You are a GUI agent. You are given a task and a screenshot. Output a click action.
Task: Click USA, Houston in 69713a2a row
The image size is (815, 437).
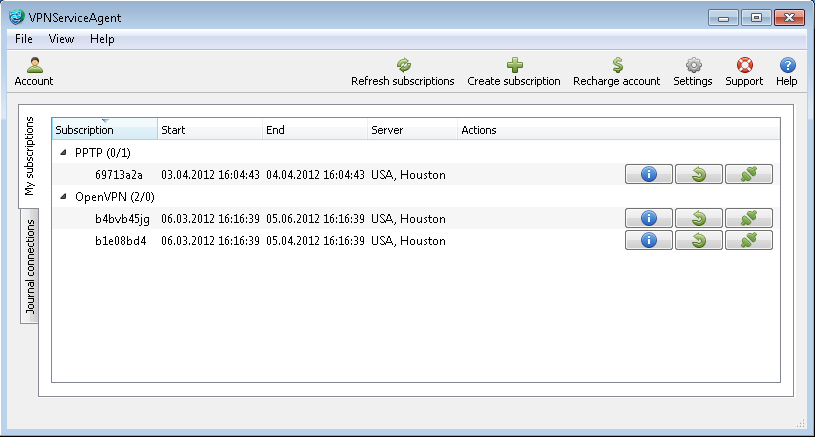point(408,175)
